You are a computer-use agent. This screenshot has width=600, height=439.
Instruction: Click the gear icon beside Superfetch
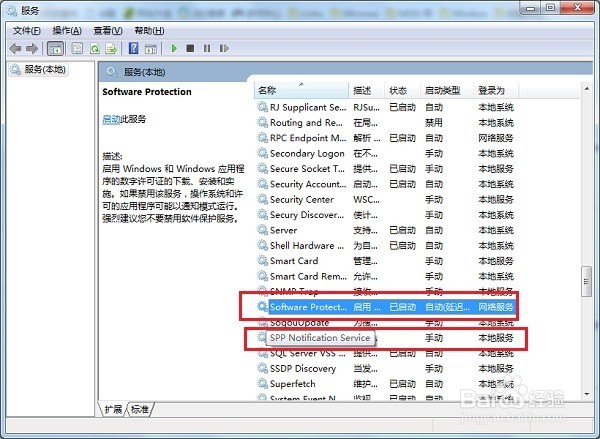point(262,383)
